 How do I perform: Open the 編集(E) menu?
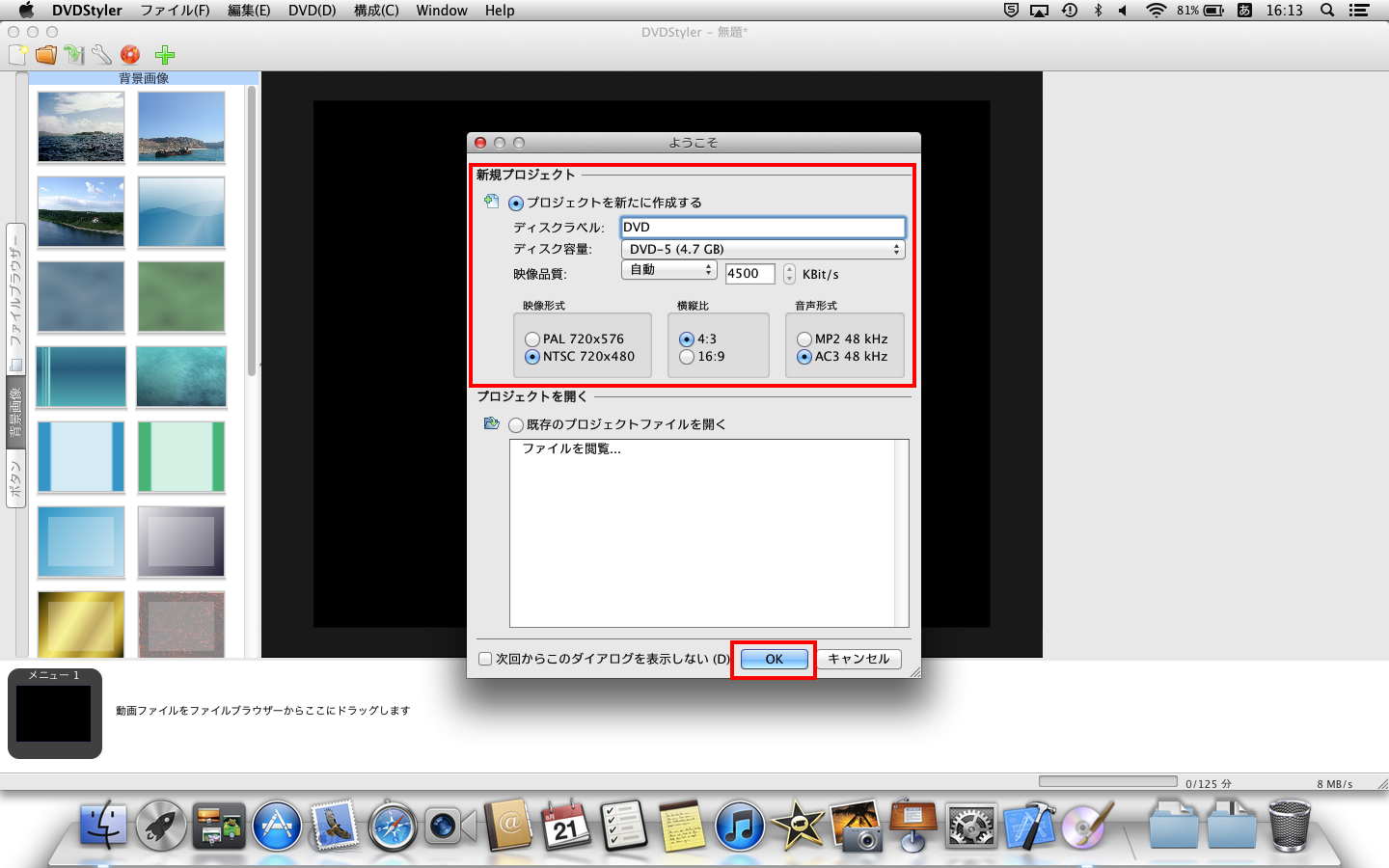(249, 11)
